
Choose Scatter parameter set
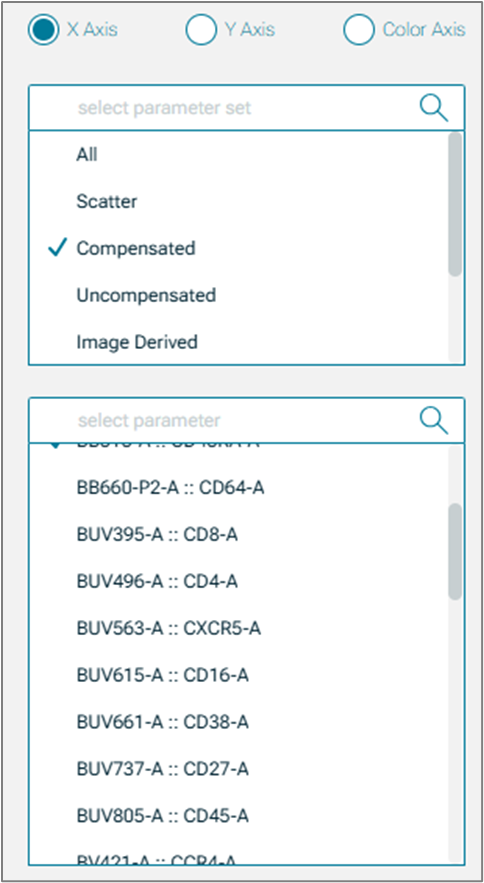pyautogui.click(x=238, y=201)
